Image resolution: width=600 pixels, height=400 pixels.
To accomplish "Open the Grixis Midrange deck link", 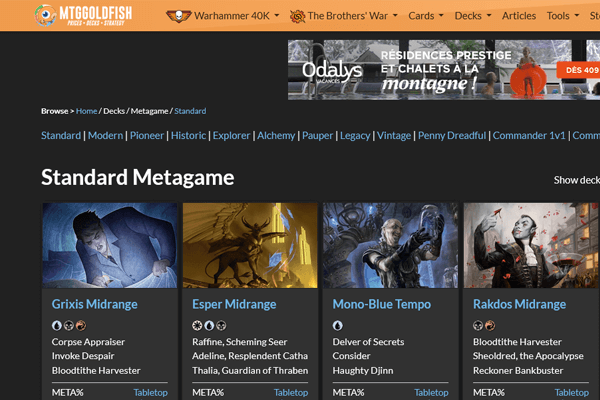I will click(x=95, y=304).
